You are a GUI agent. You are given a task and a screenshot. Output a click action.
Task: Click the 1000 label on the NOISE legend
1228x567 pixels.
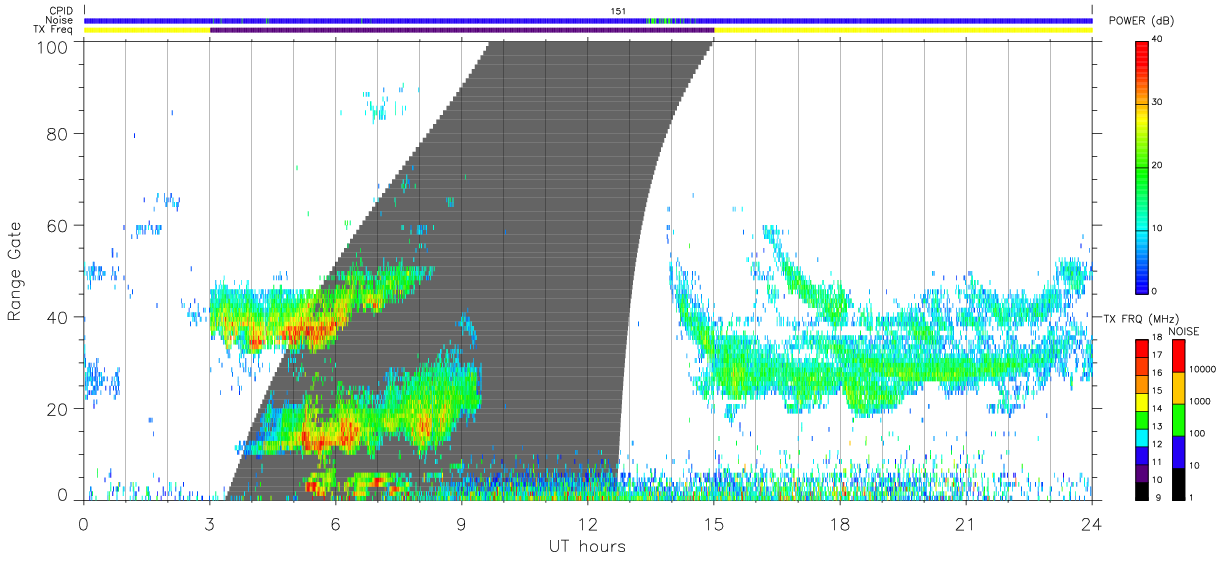(x=1198, y=401)
